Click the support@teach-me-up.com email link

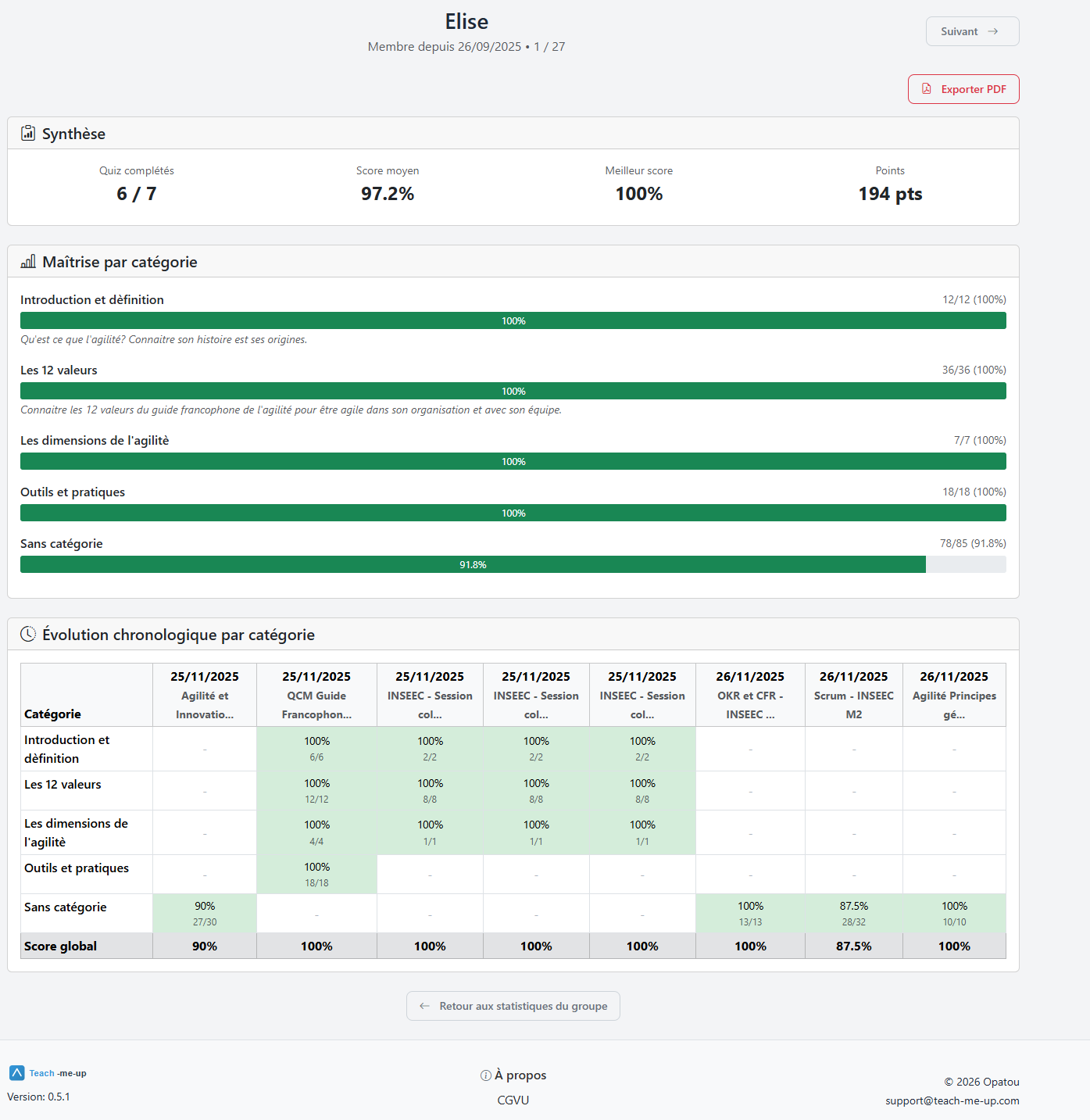click(x=952, y=1100)
